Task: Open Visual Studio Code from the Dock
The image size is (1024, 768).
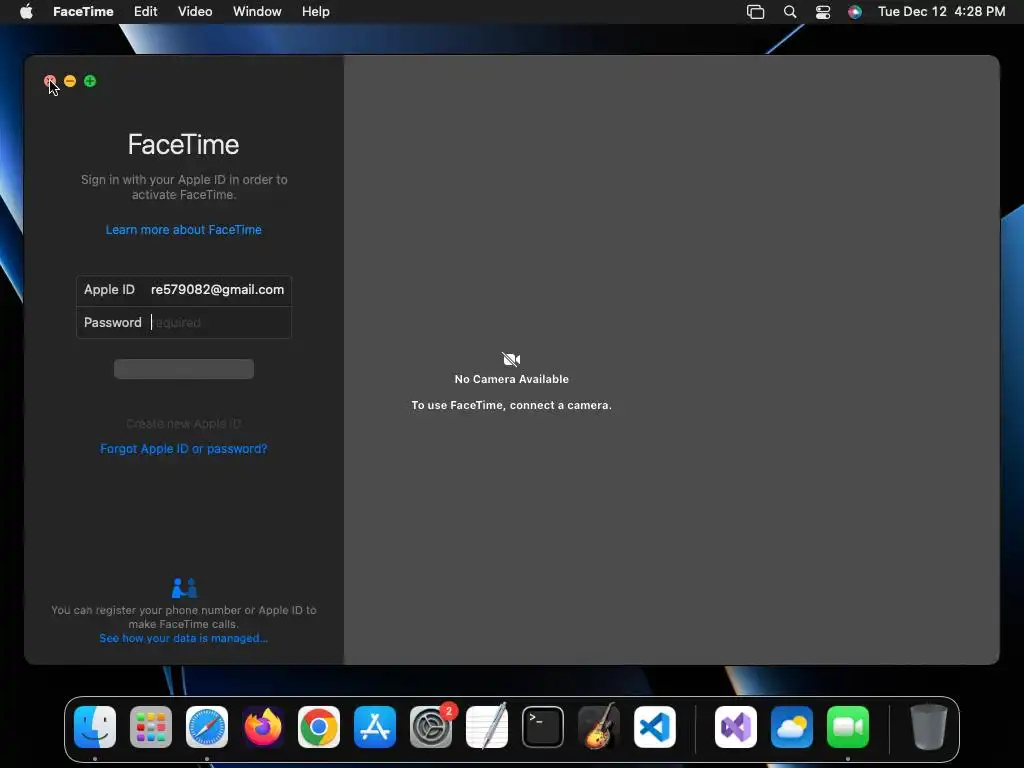Action: click(655, 727)
